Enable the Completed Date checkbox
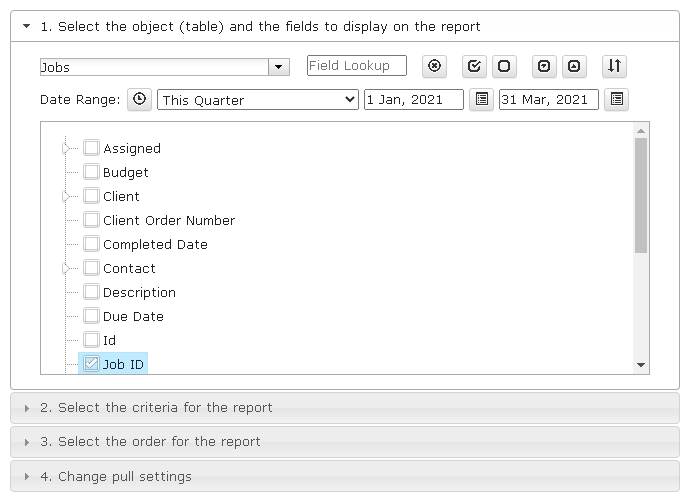The height and width of the screenshot is (503, 691). (x=91, y=244)
